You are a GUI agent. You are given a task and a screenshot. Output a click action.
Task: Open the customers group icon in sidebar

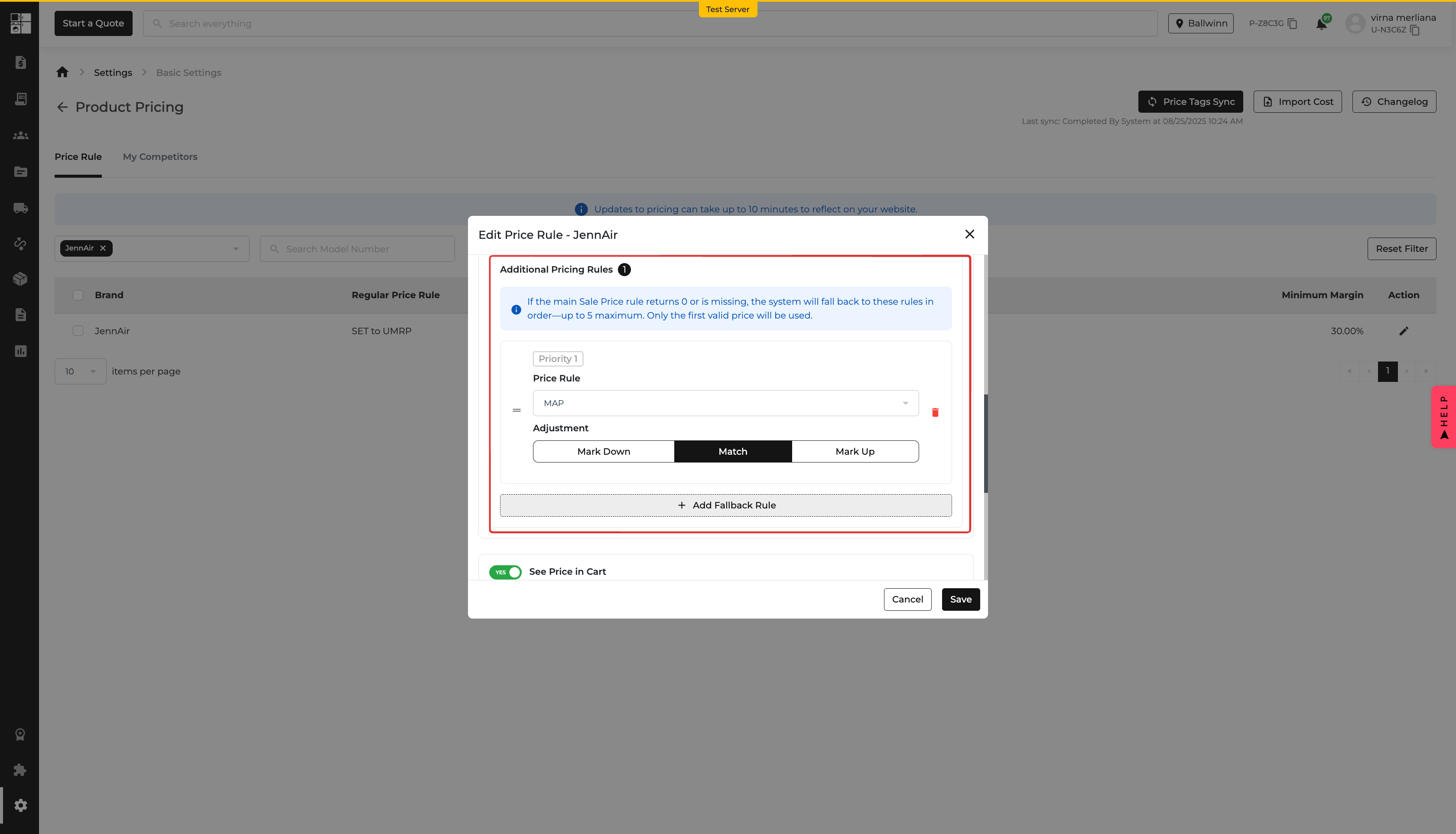(21, 136)
